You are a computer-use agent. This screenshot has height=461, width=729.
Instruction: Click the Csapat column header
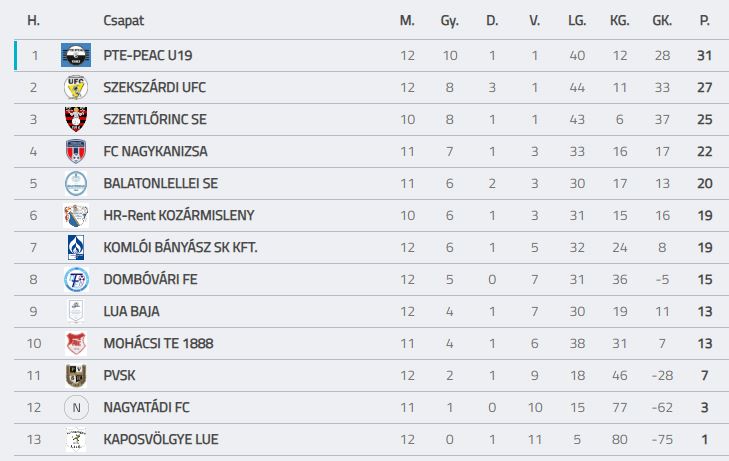[122, 20]
